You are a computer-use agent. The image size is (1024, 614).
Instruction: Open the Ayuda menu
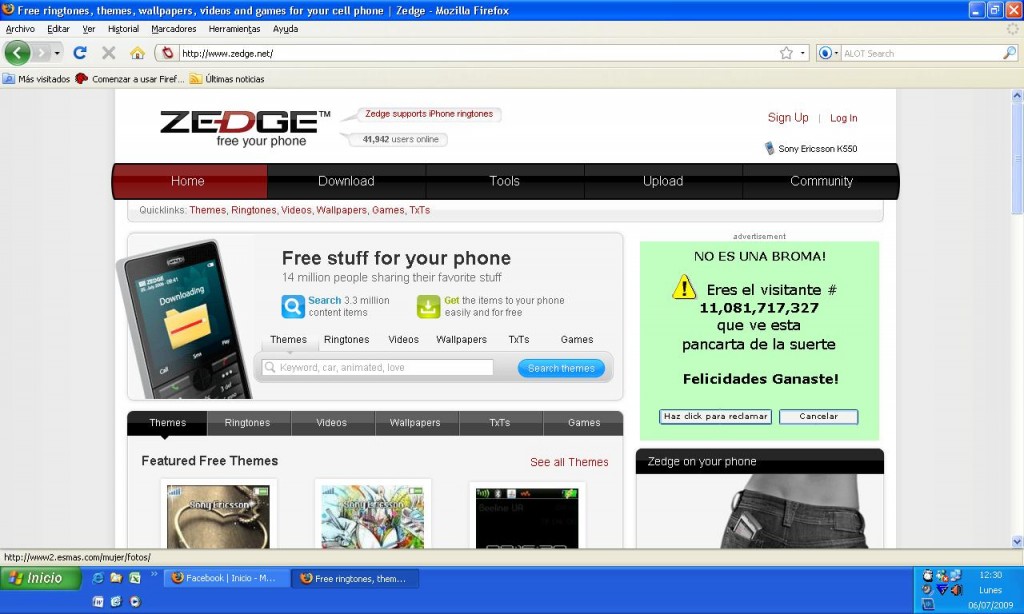[285, 29]
